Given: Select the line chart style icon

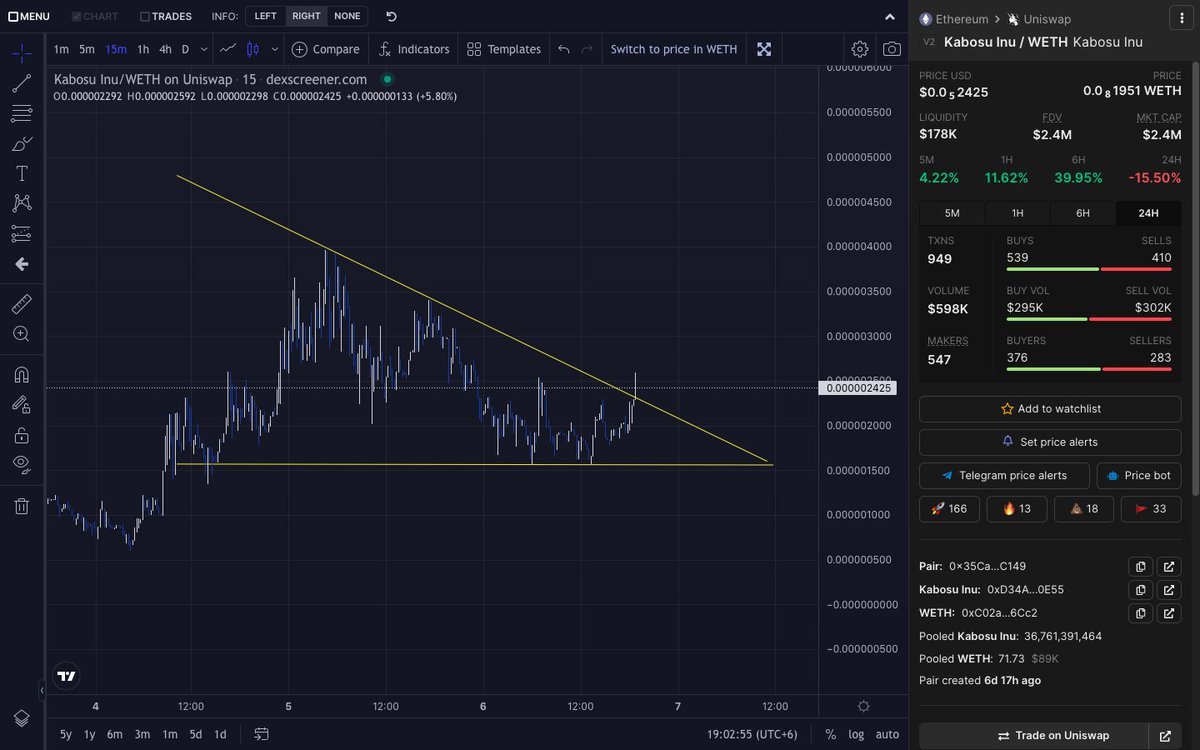Looking at the screenshot, I should (228, 49).
